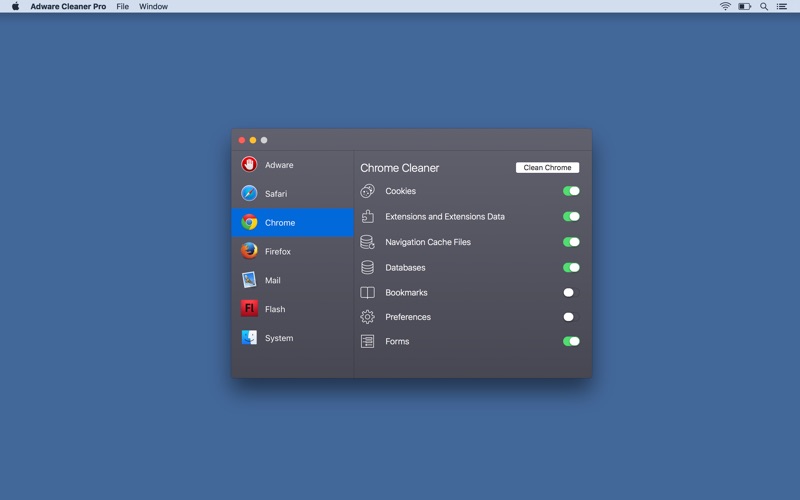Select the Safari sidebar label
This screenshot has width=800, height=500.
click(276, 194)
